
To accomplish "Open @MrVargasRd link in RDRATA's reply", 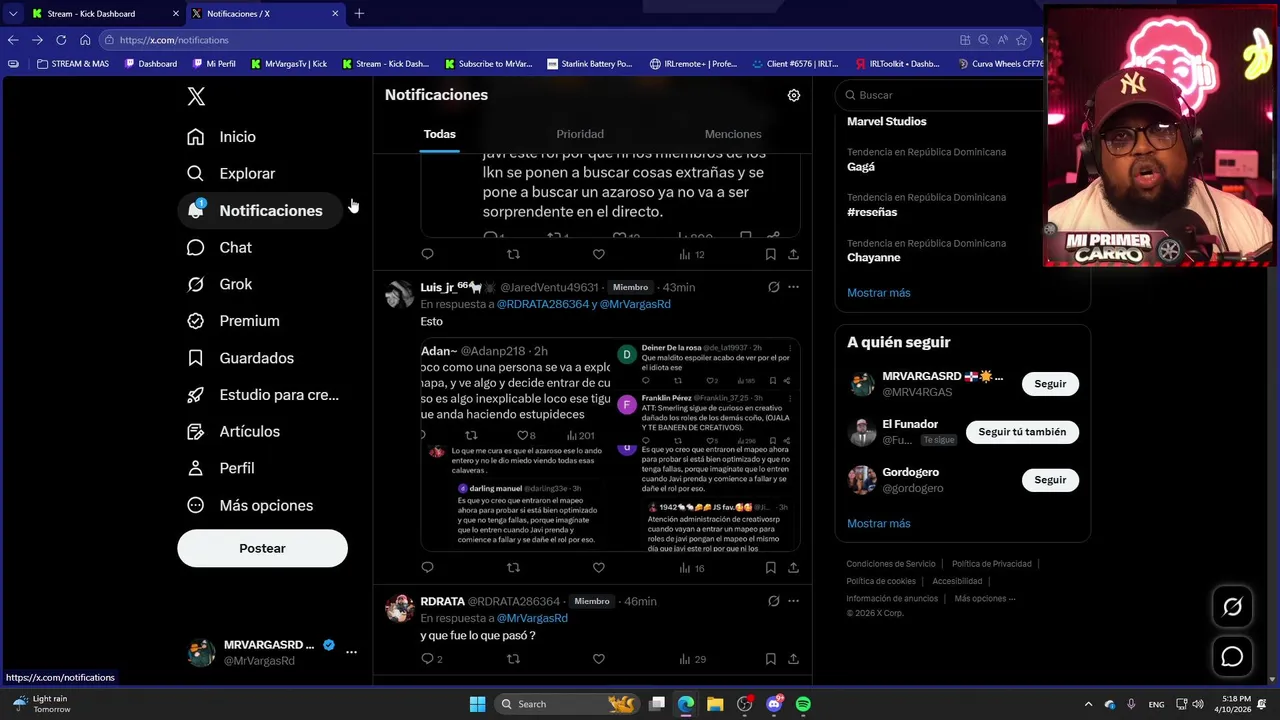I will pos(532,618).
